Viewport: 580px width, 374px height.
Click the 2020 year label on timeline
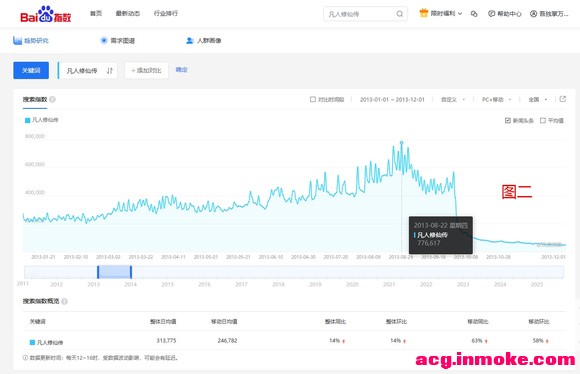point(352,284)
